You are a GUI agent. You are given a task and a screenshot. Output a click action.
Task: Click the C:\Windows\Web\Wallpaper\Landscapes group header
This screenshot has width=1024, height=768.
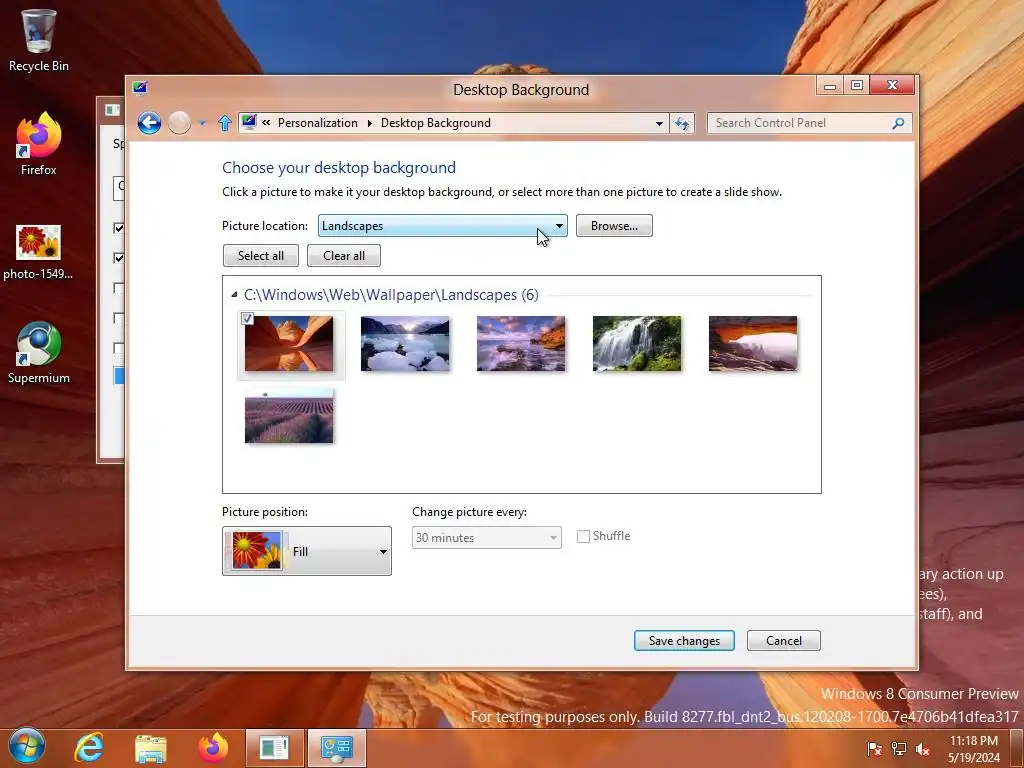coord(391,295)
